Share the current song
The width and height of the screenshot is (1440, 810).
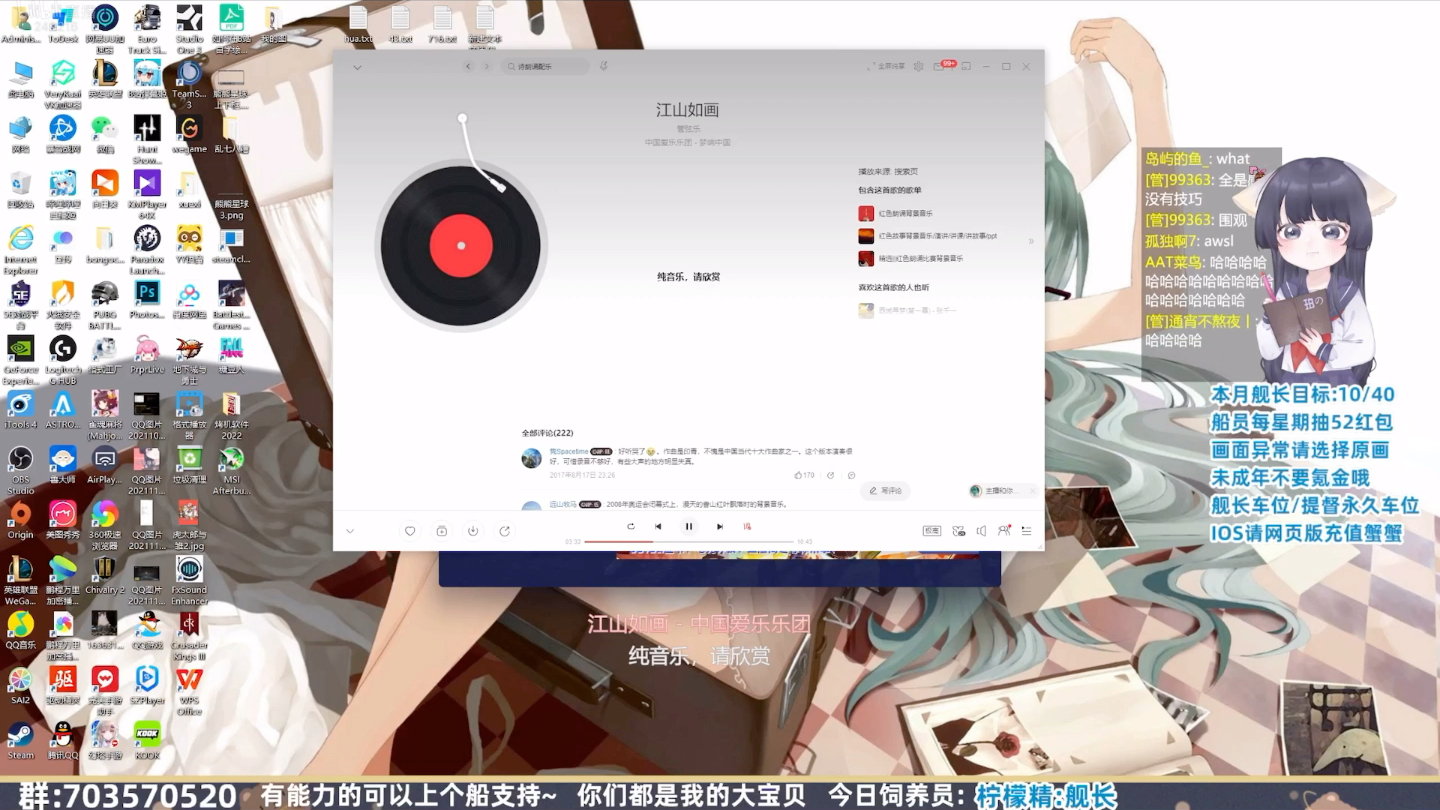click(x=504, y=531)
